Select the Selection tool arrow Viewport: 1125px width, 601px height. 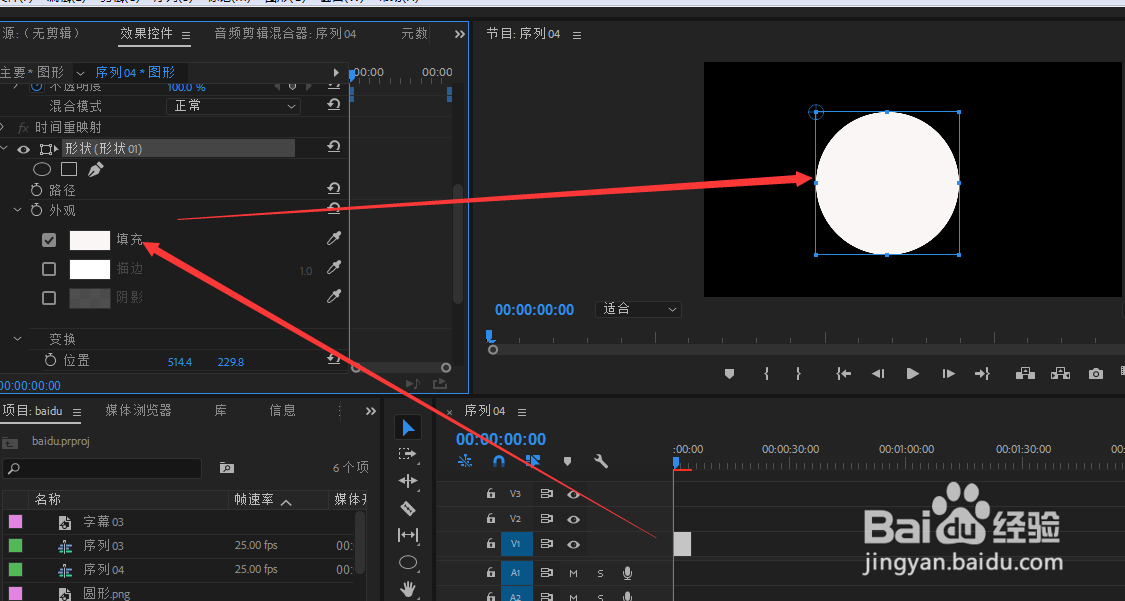408,428
